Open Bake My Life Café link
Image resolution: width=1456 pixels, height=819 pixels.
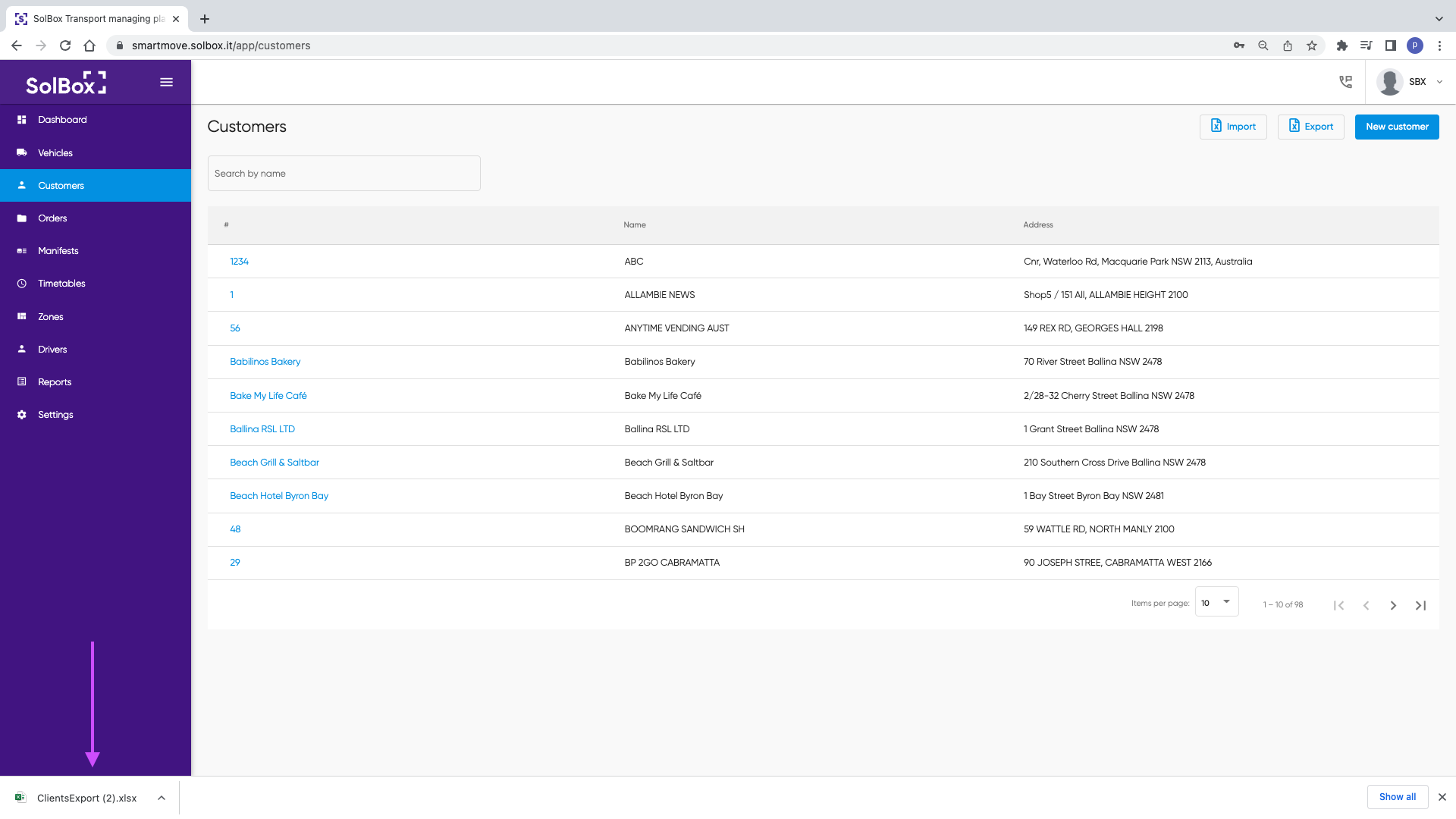(x=268, y=396)
